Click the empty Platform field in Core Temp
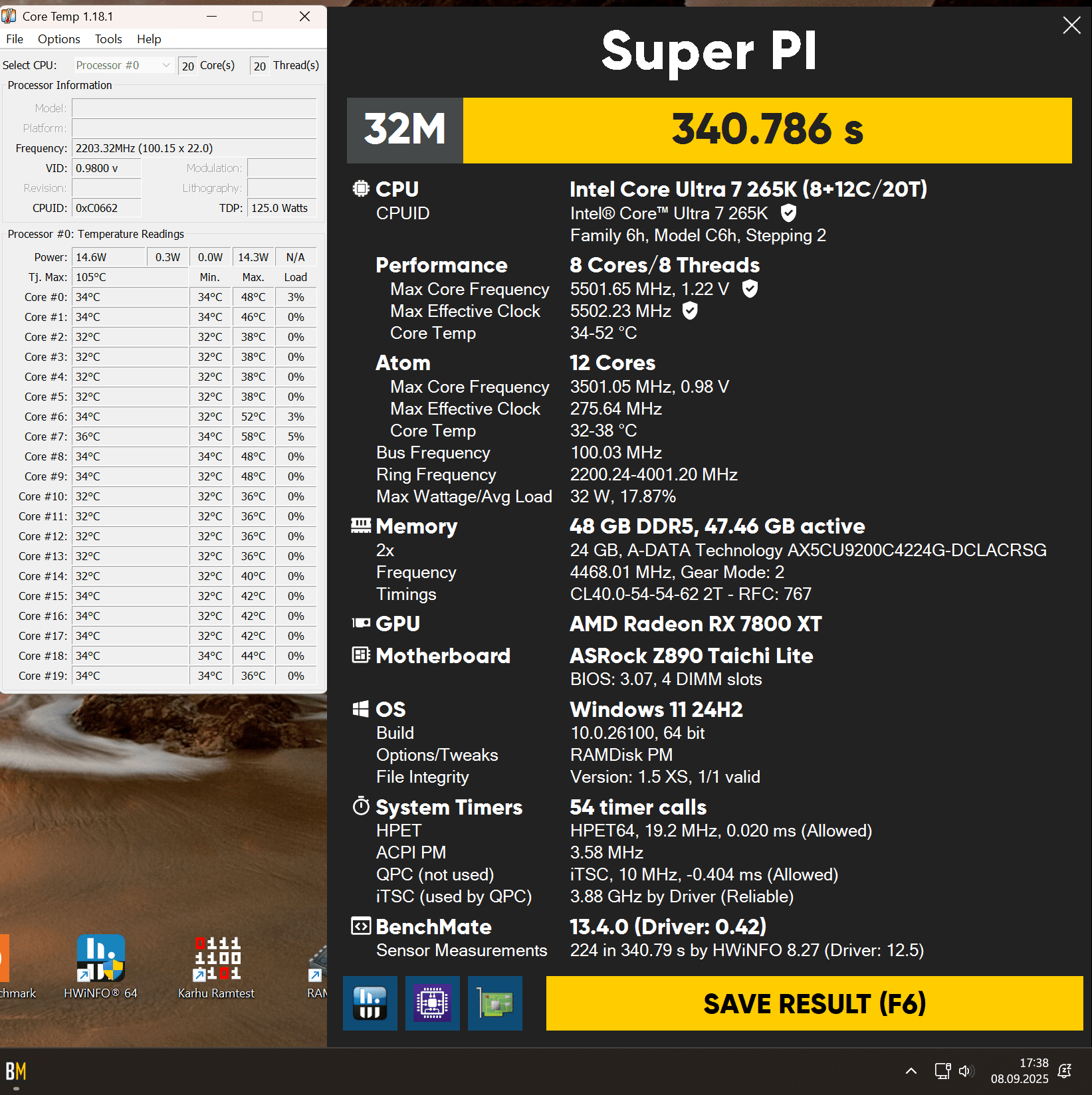Screen dimensions: 1092x1095 (194, 128)
